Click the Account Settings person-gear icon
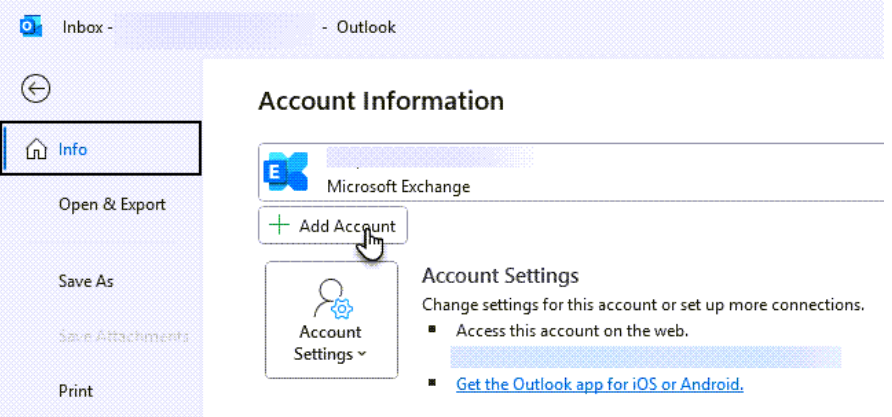This screenshot has width=892, height=417. pos(333,299)
